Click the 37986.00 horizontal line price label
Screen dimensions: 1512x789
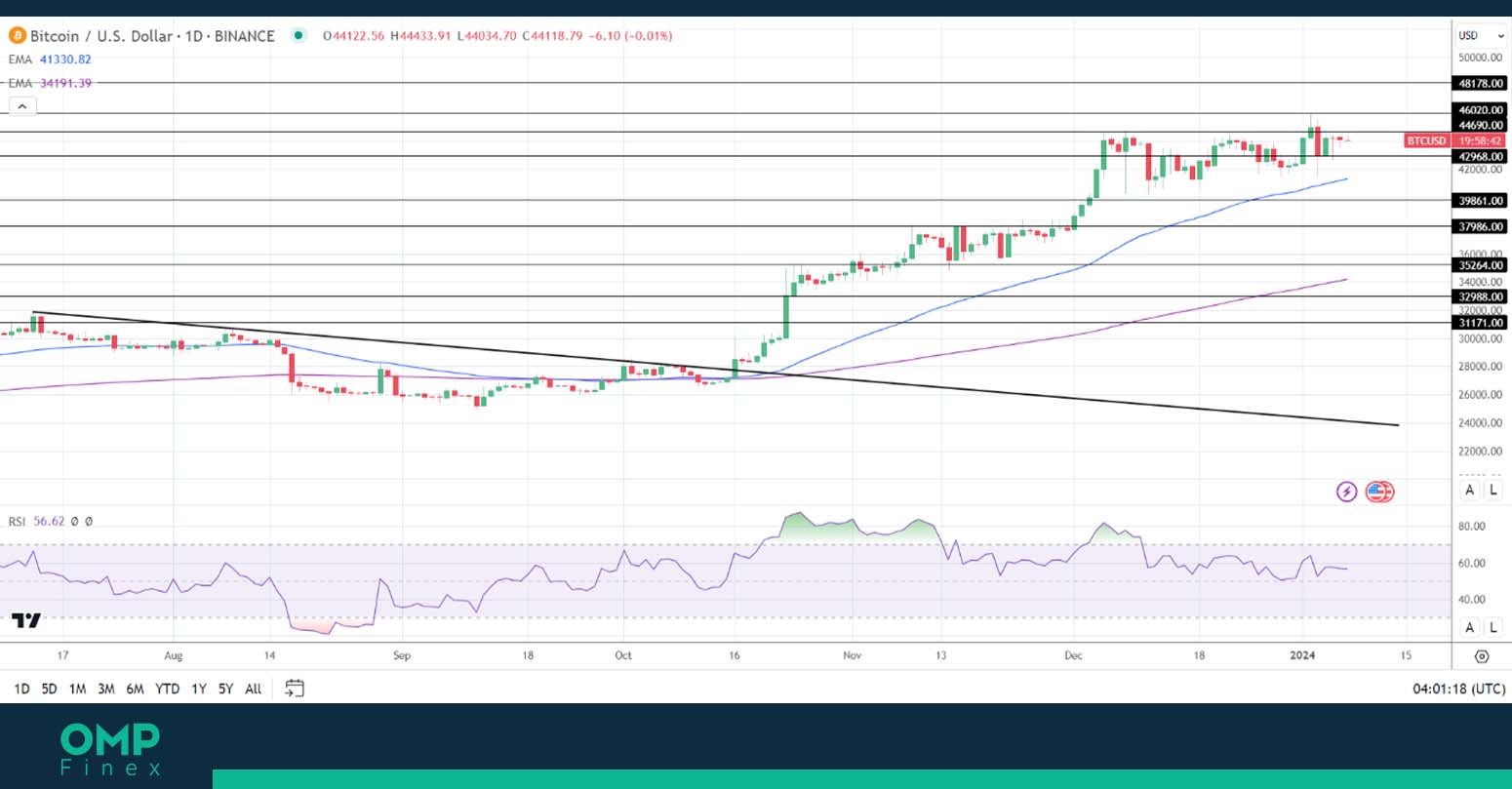pos(1481,227)
